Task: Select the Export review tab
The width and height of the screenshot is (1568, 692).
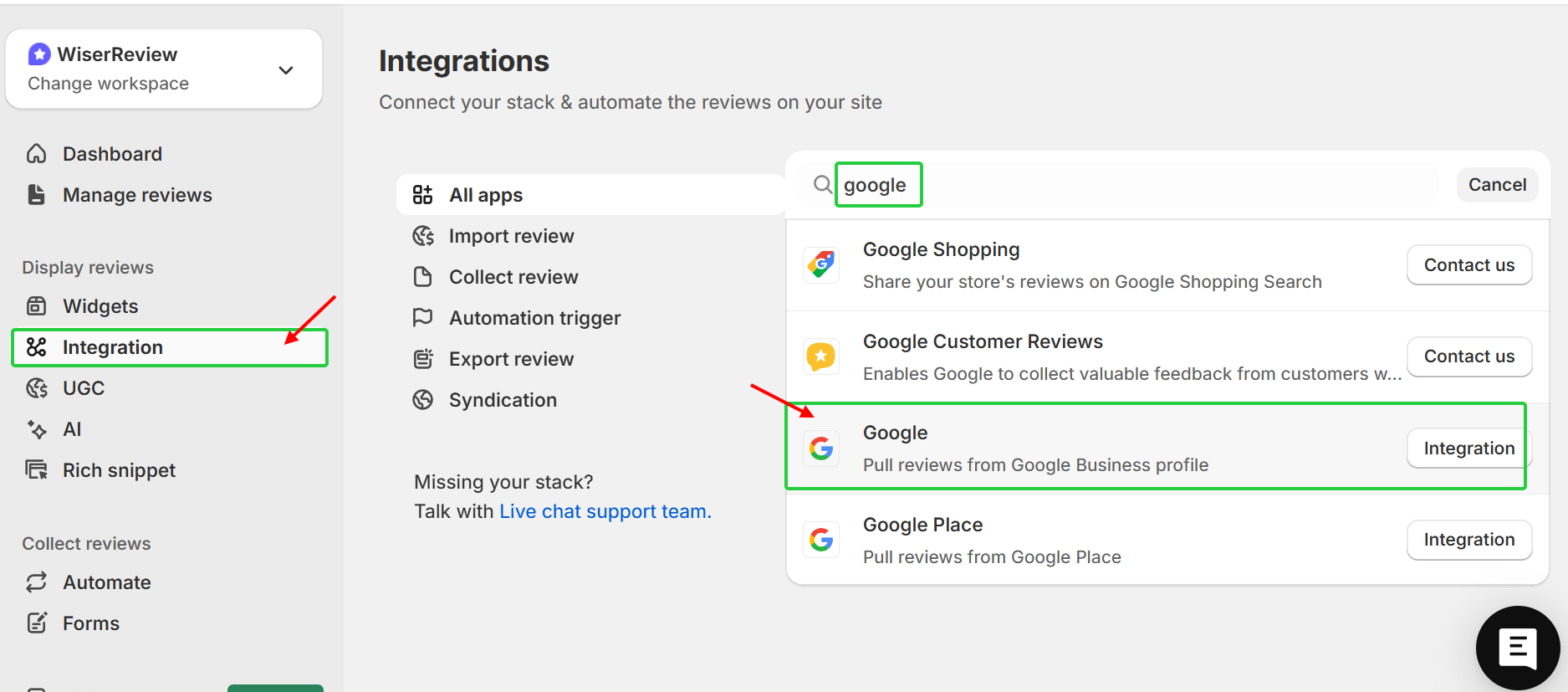Action: tap(511, 358)
